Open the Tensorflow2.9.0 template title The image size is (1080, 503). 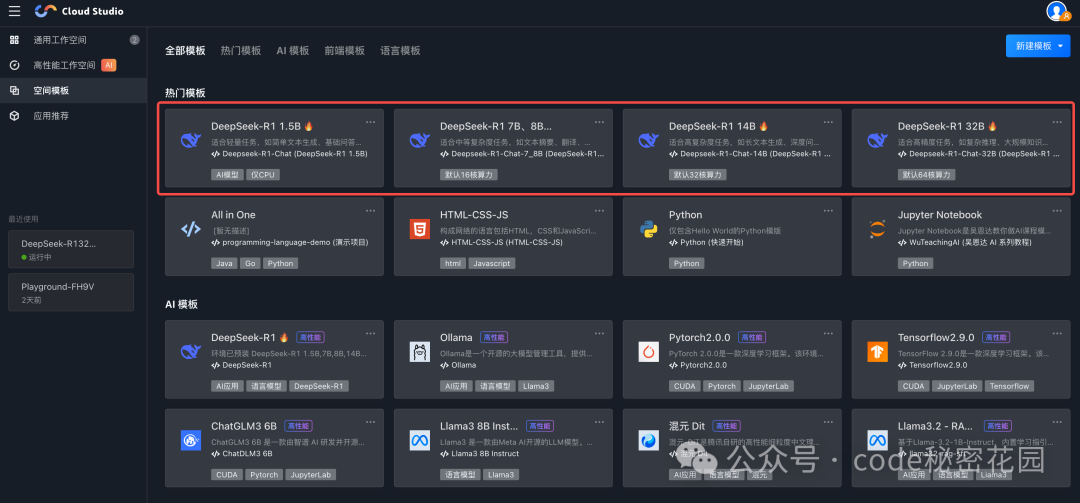pyautogui.click(x=936, y=338)
